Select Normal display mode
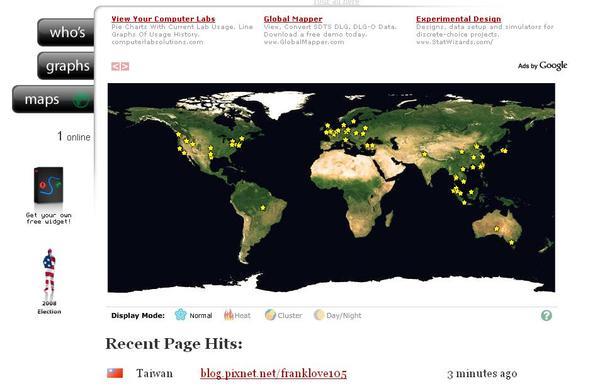 point(194,315)
